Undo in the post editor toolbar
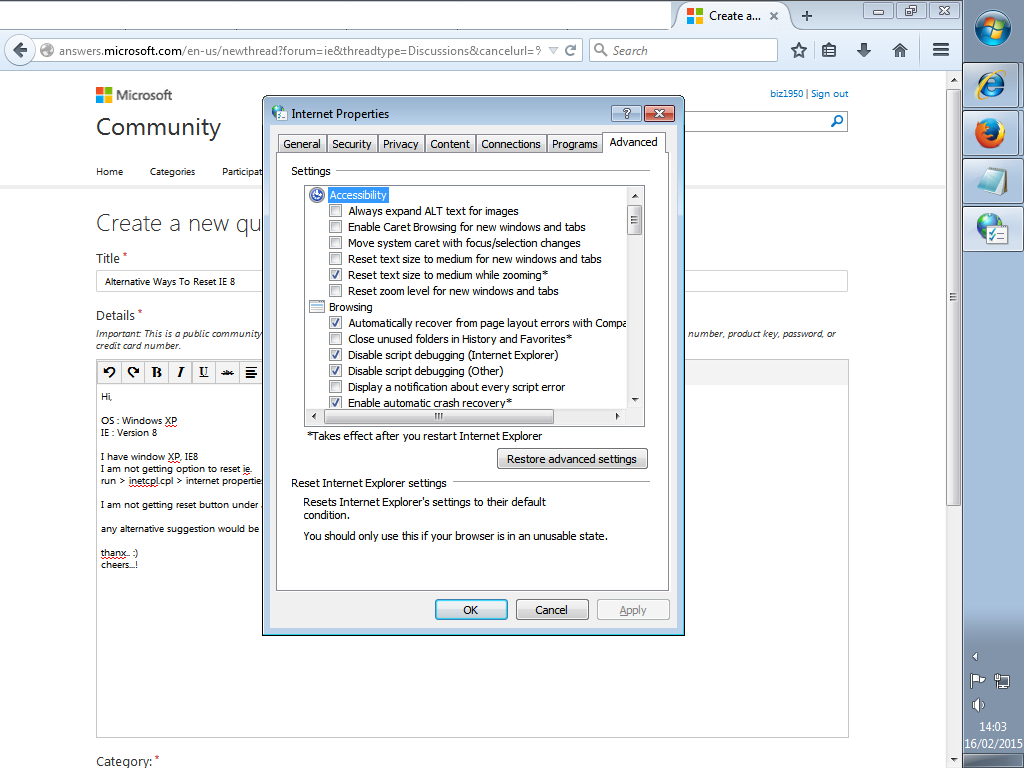Image resolution: width=1024 pixels, height=768 pixels. [109, 372]
